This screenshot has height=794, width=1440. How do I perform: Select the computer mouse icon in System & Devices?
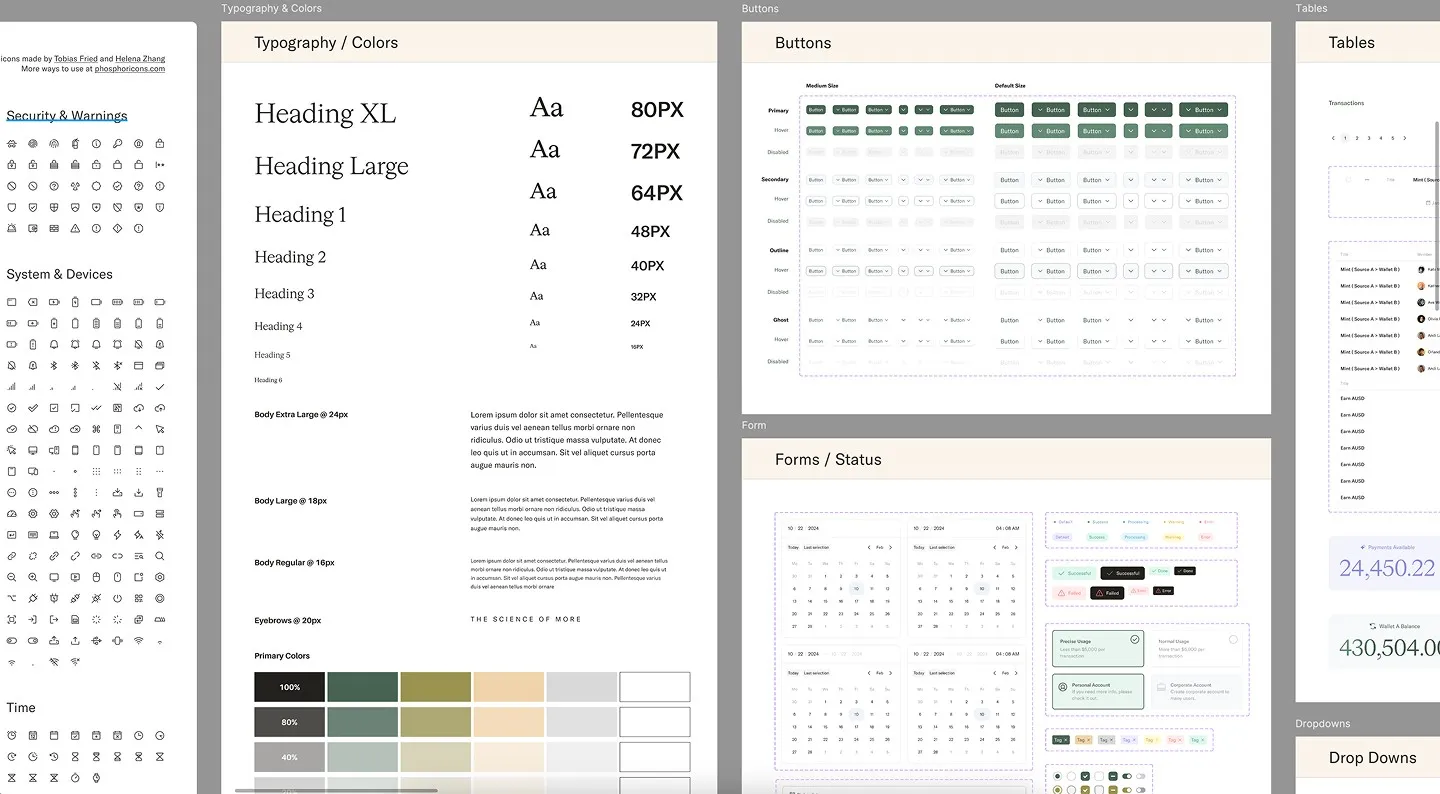pos(96,577)
